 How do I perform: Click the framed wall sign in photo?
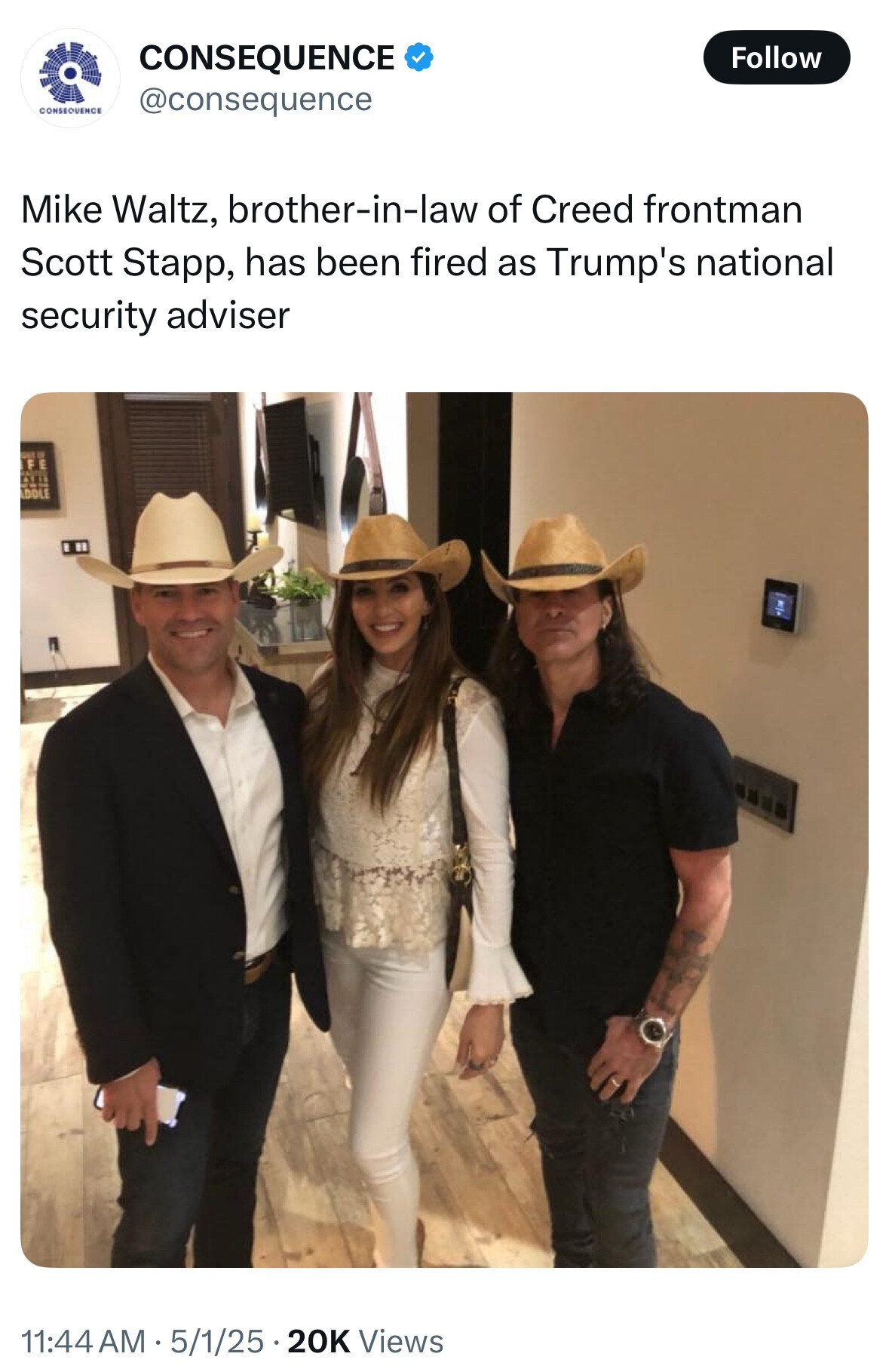click(39, 475)
